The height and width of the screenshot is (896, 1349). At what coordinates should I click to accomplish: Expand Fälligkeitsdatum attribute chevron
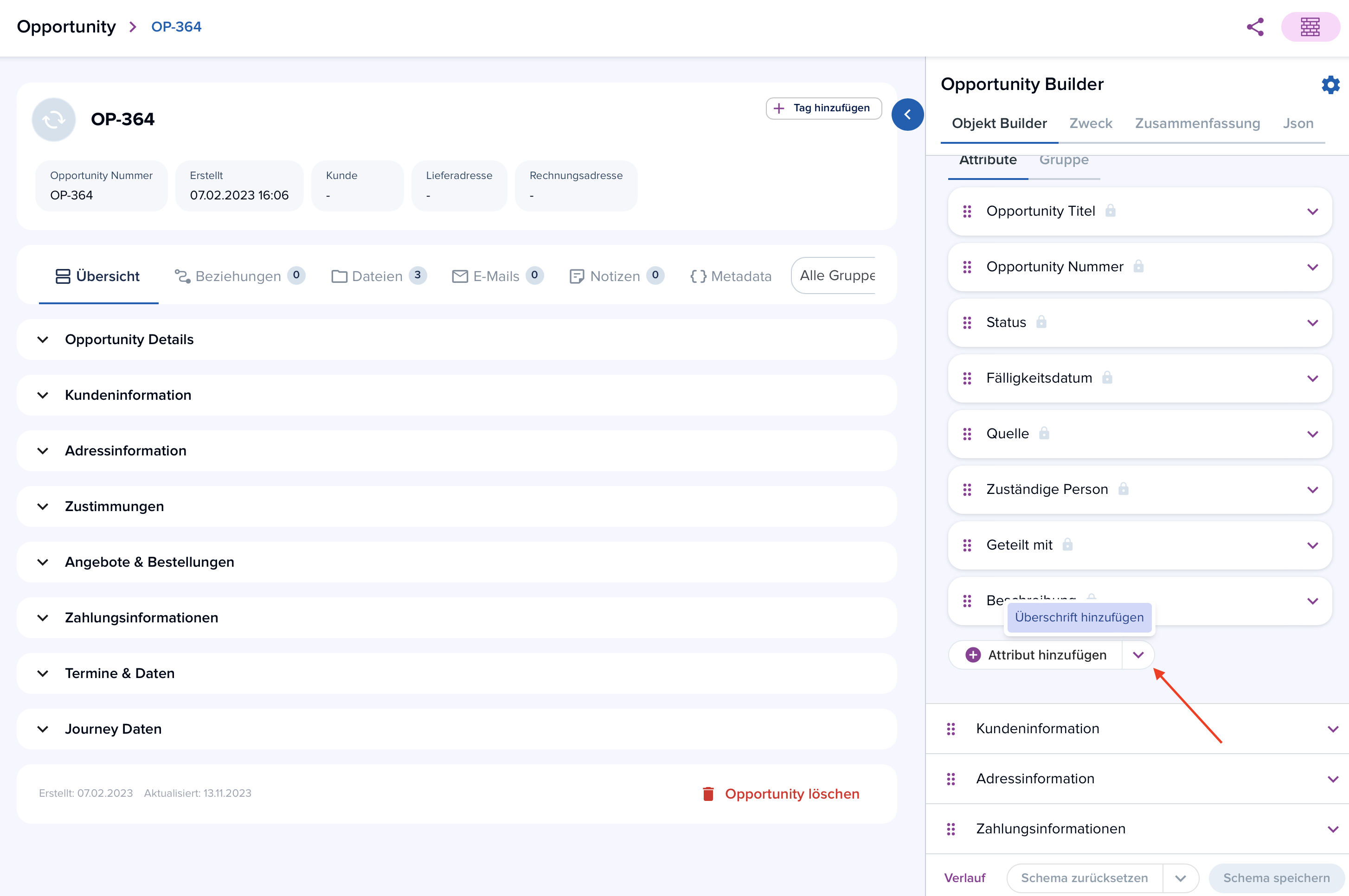point(1312,379)
